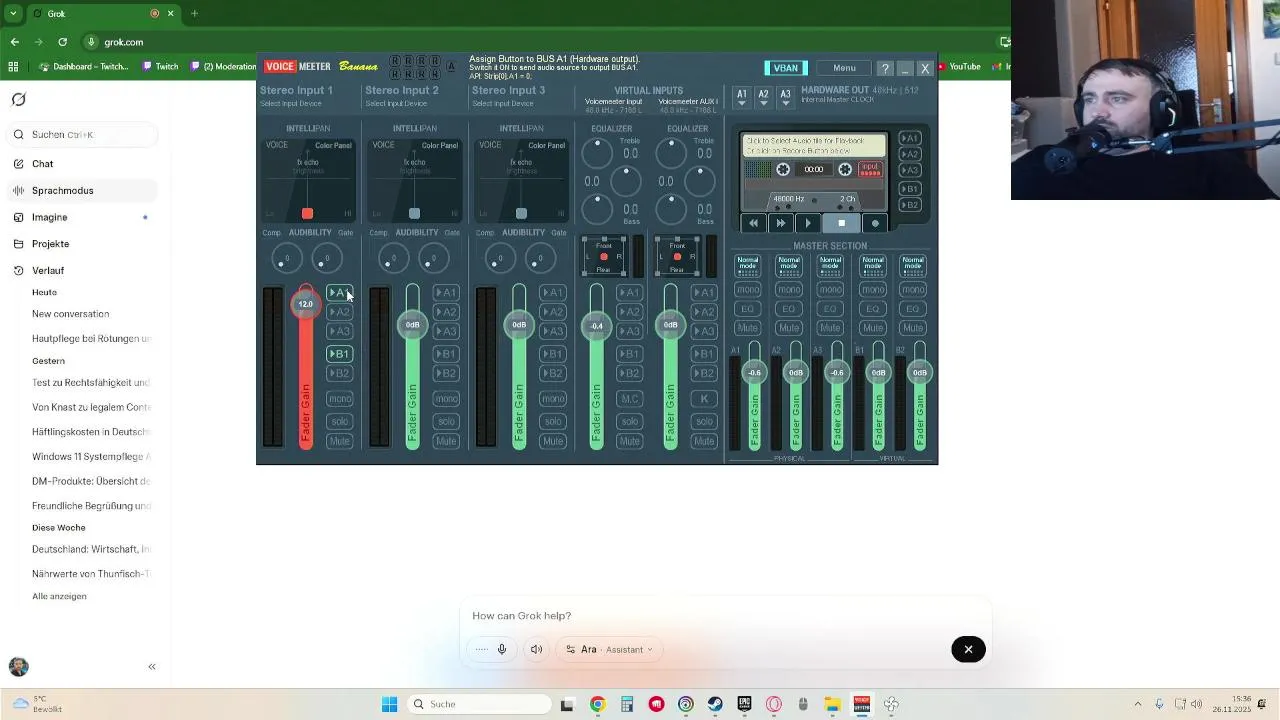
Task: Toggle the VBAN button
Action: tap(786, 68)
